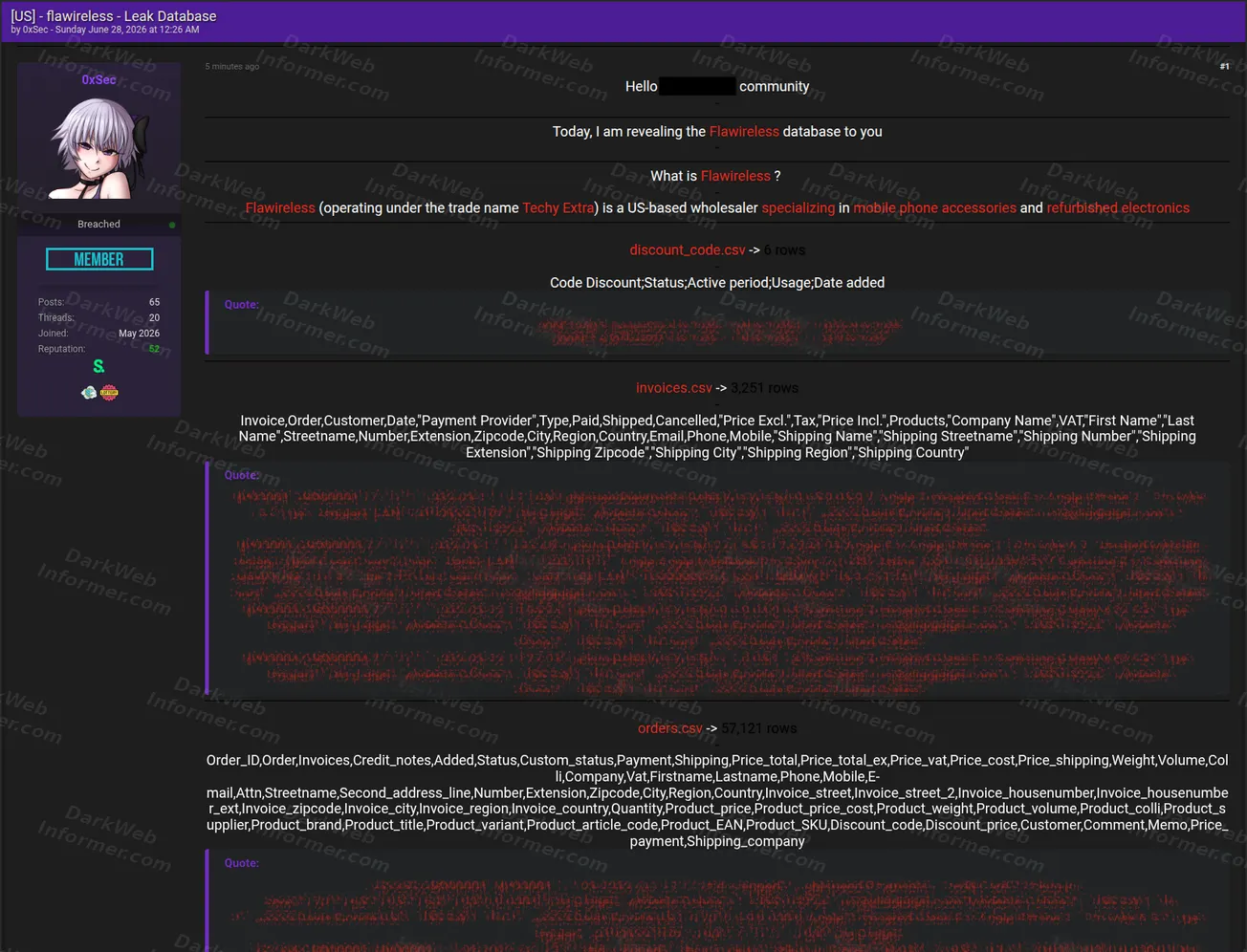Open 0xSec's avatar image
The image size is (1247, 952).
[99, 146]
